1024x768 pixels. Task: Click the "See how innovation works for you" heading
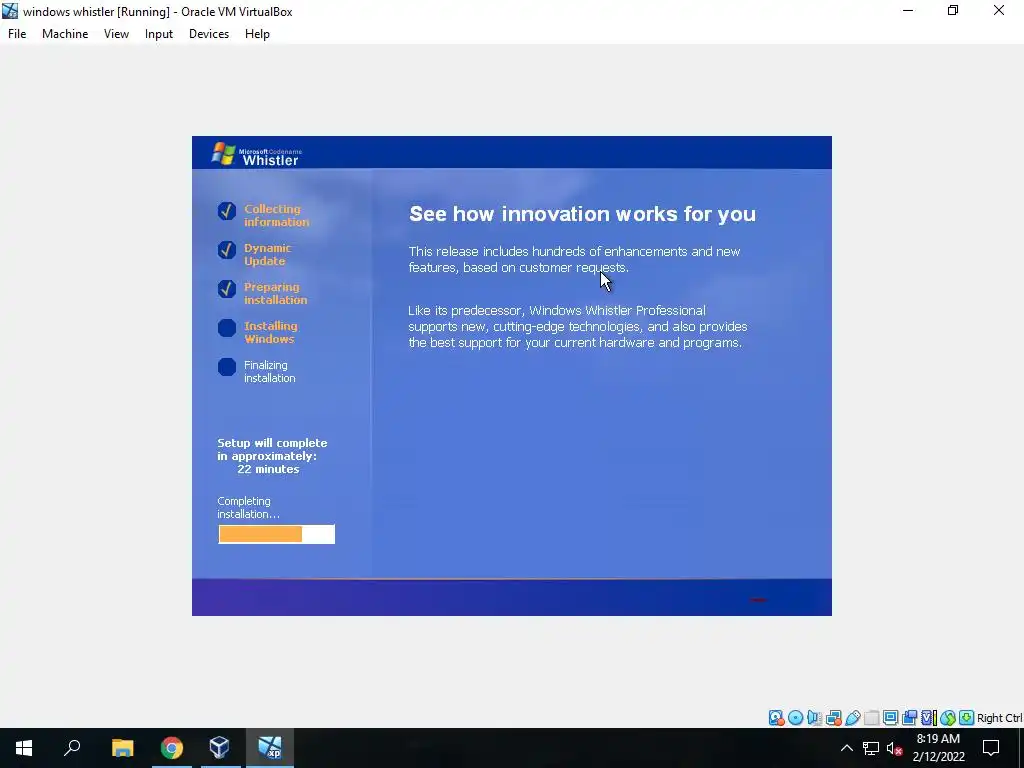pyautogui.click(x=582, y=214)
